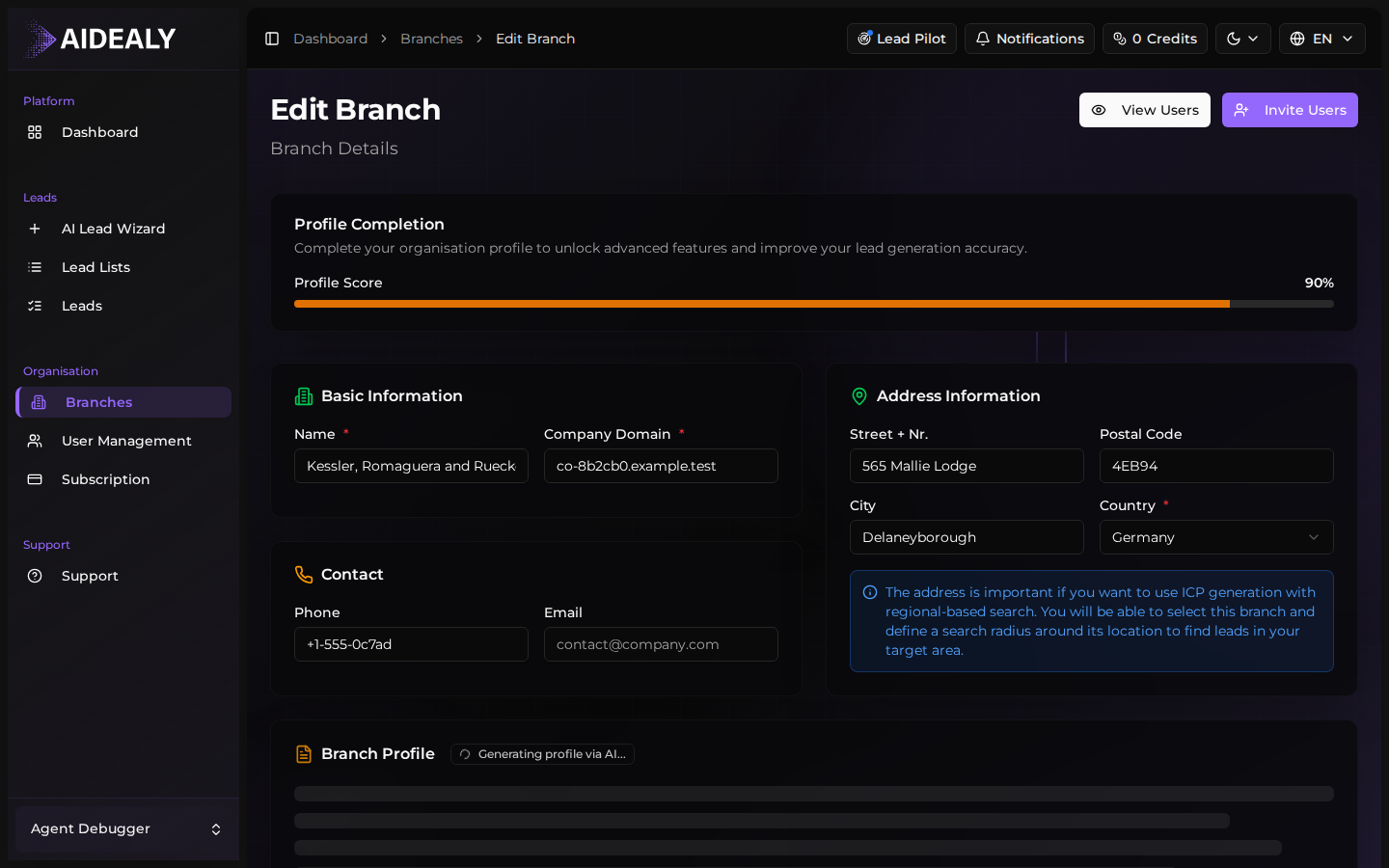The width and height of the screenshot is (1389, 868).
Task: Click the AI Lead Wizard plus icon
Action: (x=35, y=229)
